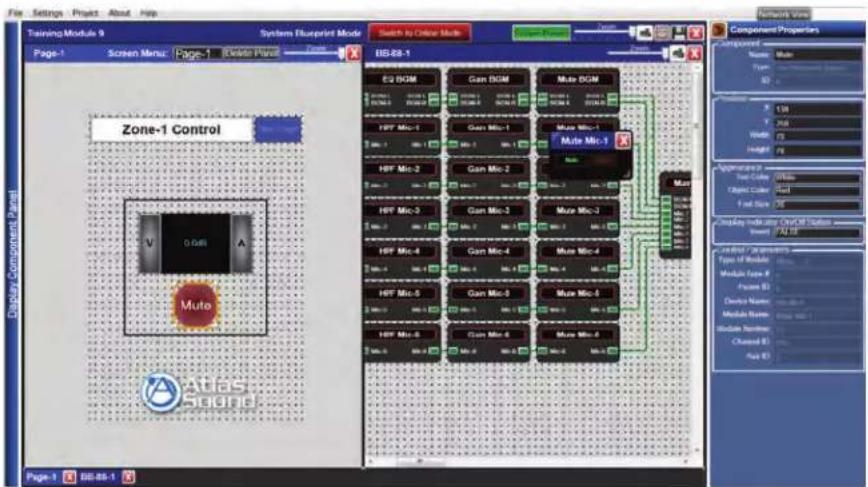Image resolution: width=868 pixels, height=487 pixels.
Task: Close the BB-88-1 panel with its red X
Action: point(695,54)
